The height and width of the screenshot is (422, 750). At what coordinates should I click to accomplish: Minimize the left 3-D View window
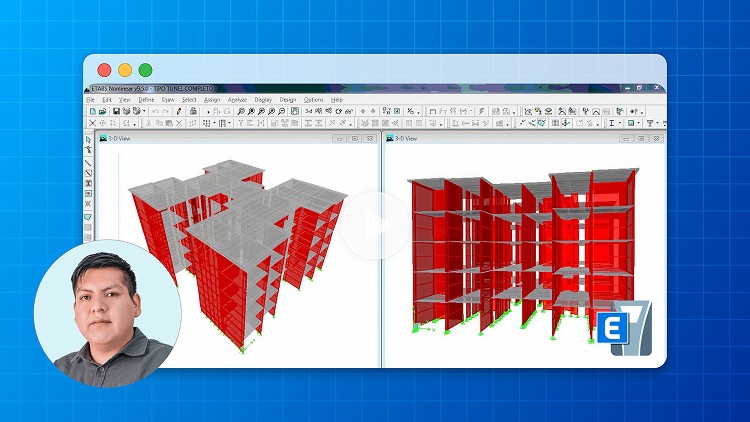click(x=340, y=138)
